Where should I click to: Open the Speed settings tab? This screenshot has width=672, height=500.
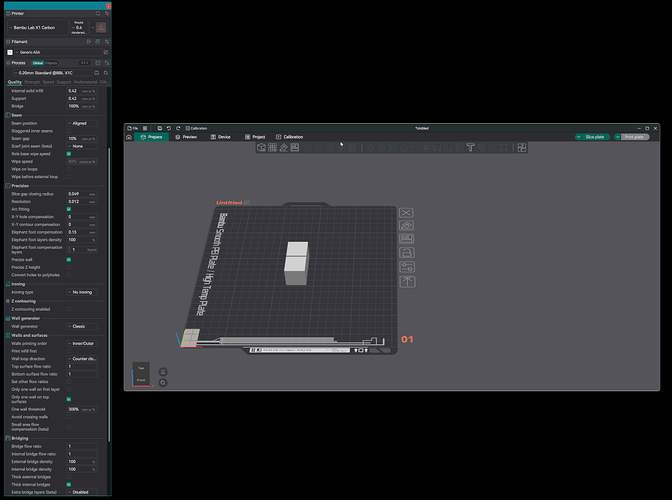[48, 82]
